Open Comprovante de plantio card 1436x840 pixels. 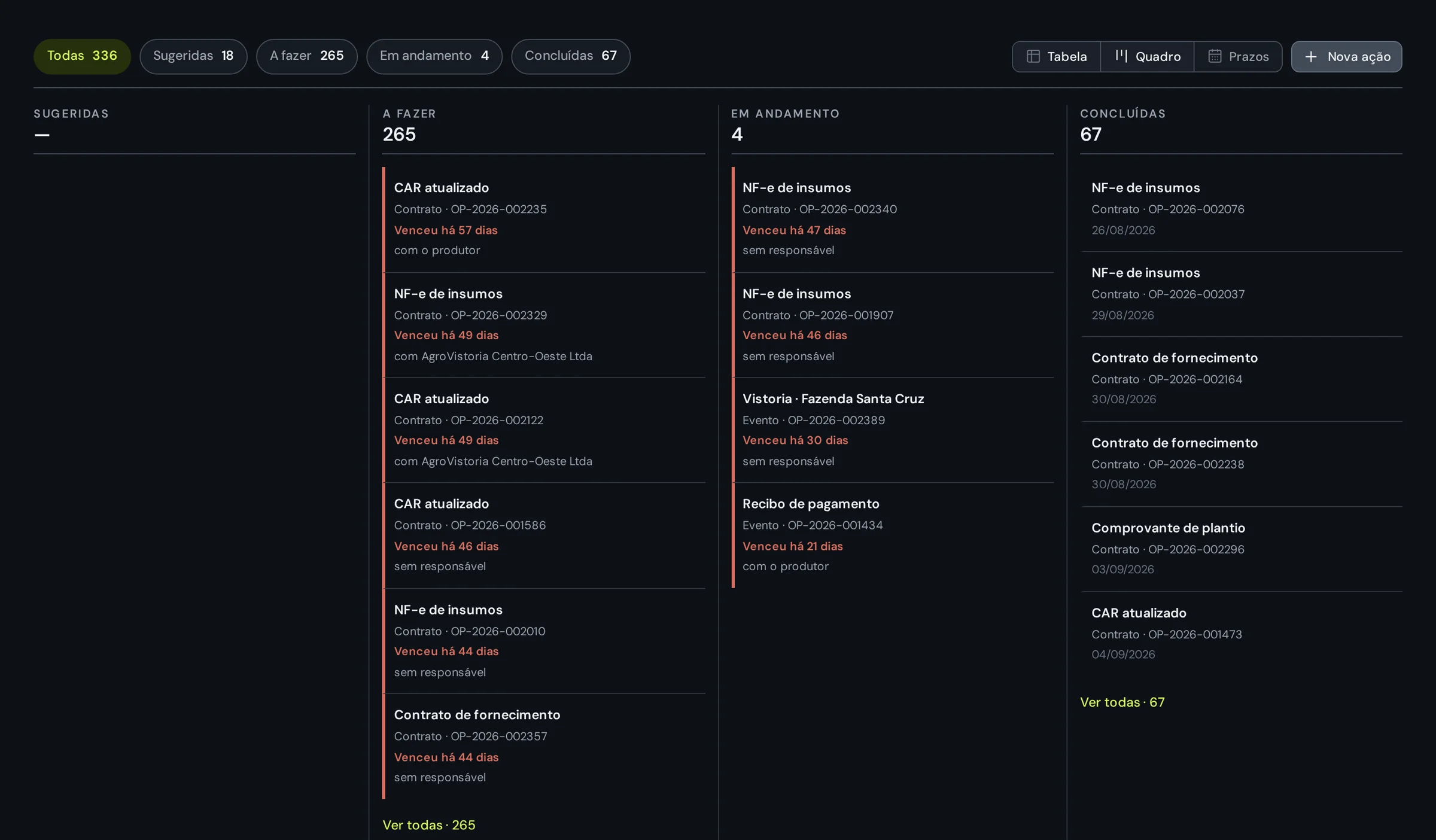point(1241,549)
